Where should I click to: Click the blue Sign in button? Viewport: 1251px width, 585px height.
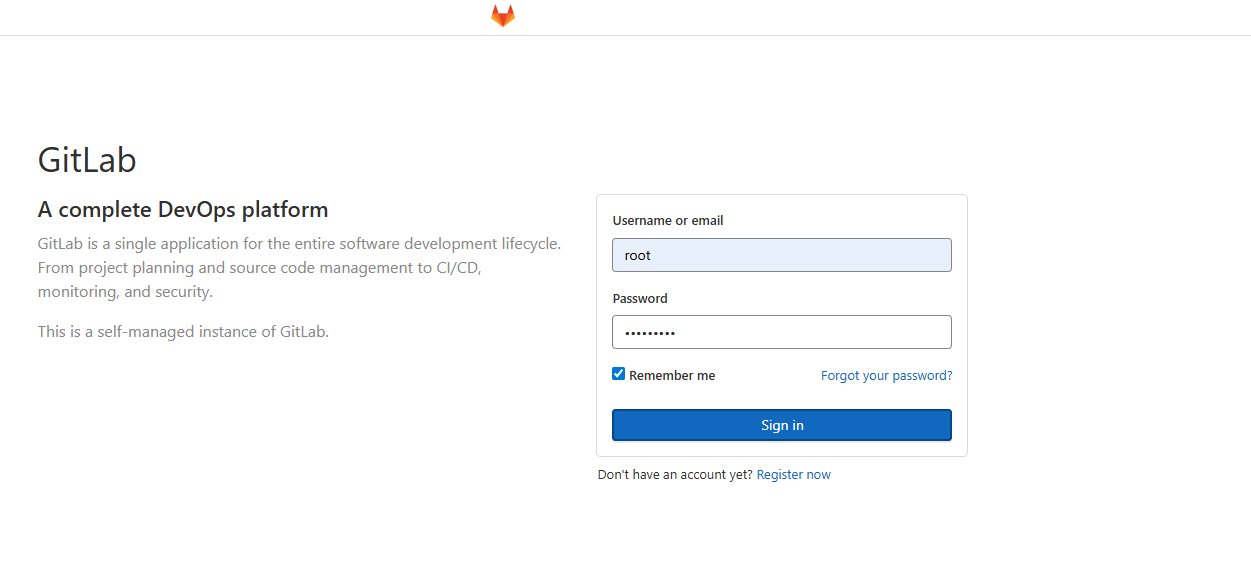[x=782, y=425]
